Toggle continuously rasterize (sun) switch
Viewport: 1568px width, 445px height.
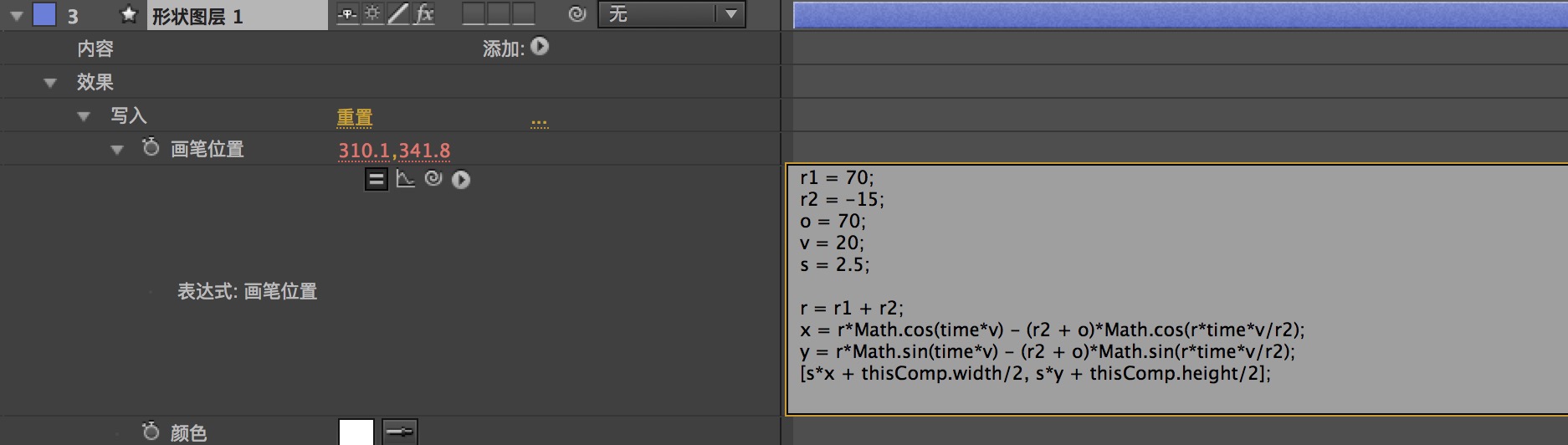[x=372, y=13]
